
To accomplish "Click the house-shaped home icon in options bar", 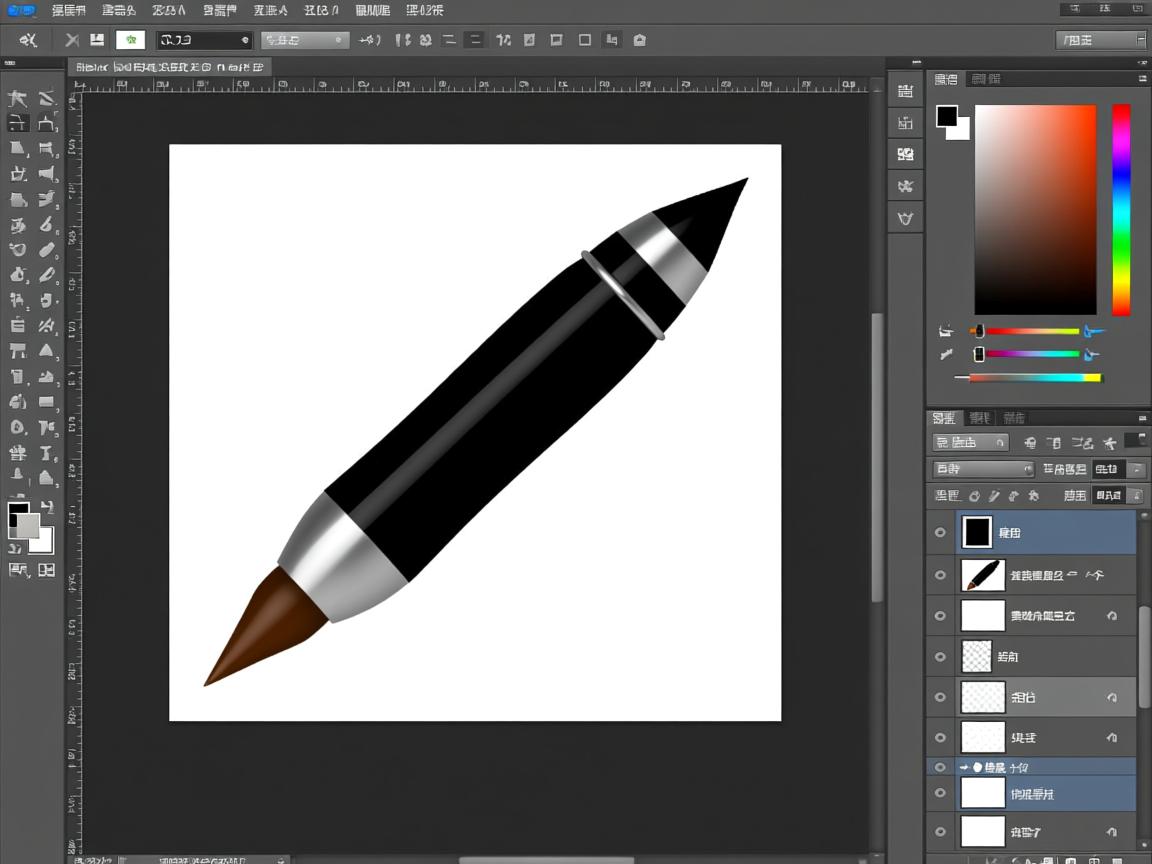I will pyautogui.click(x=640, y=40).
